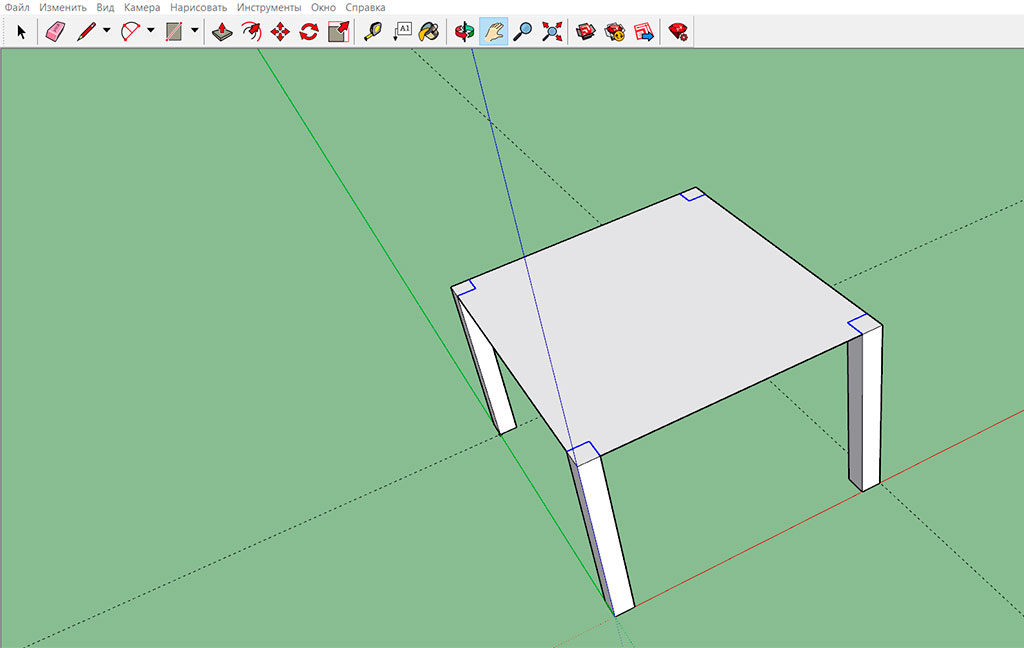Open the Rectangle tool dropdown arrow

[194, 31]
